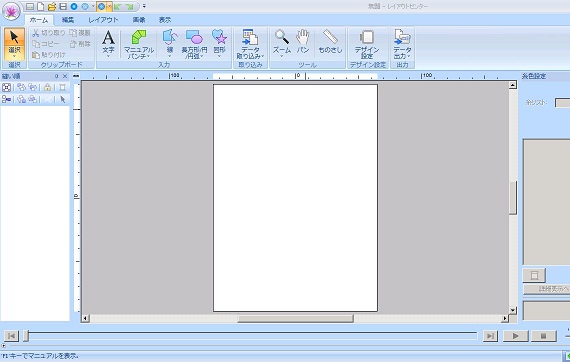Click the stitch simulator slider handle
Image resolution: width=570 pixels, height=362 pixels.
26,335
